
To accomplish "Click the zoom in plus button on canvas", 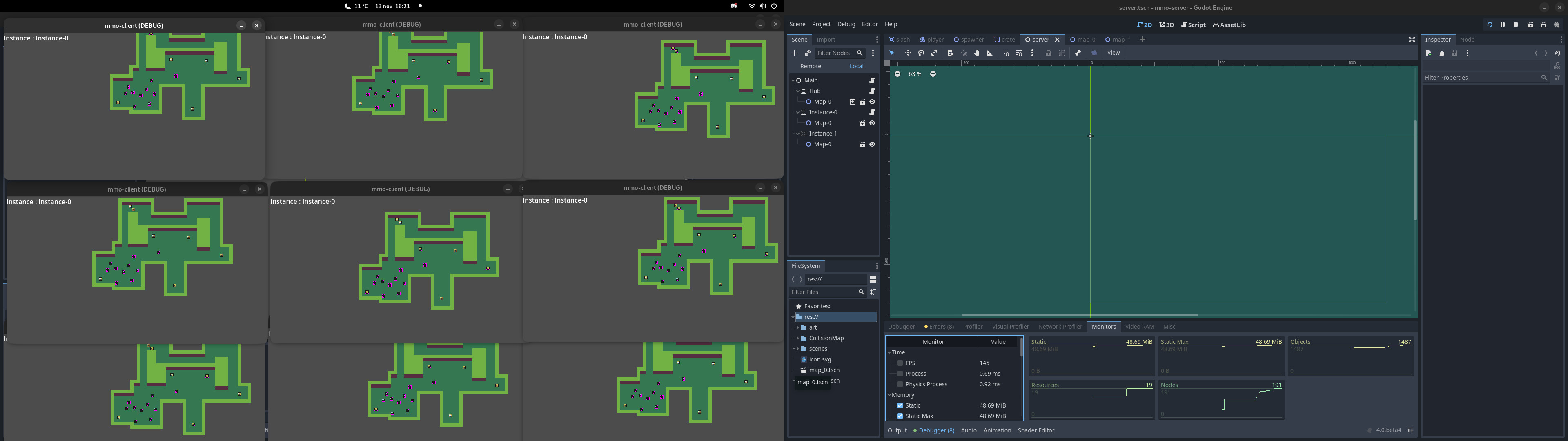I will point(933,74).
